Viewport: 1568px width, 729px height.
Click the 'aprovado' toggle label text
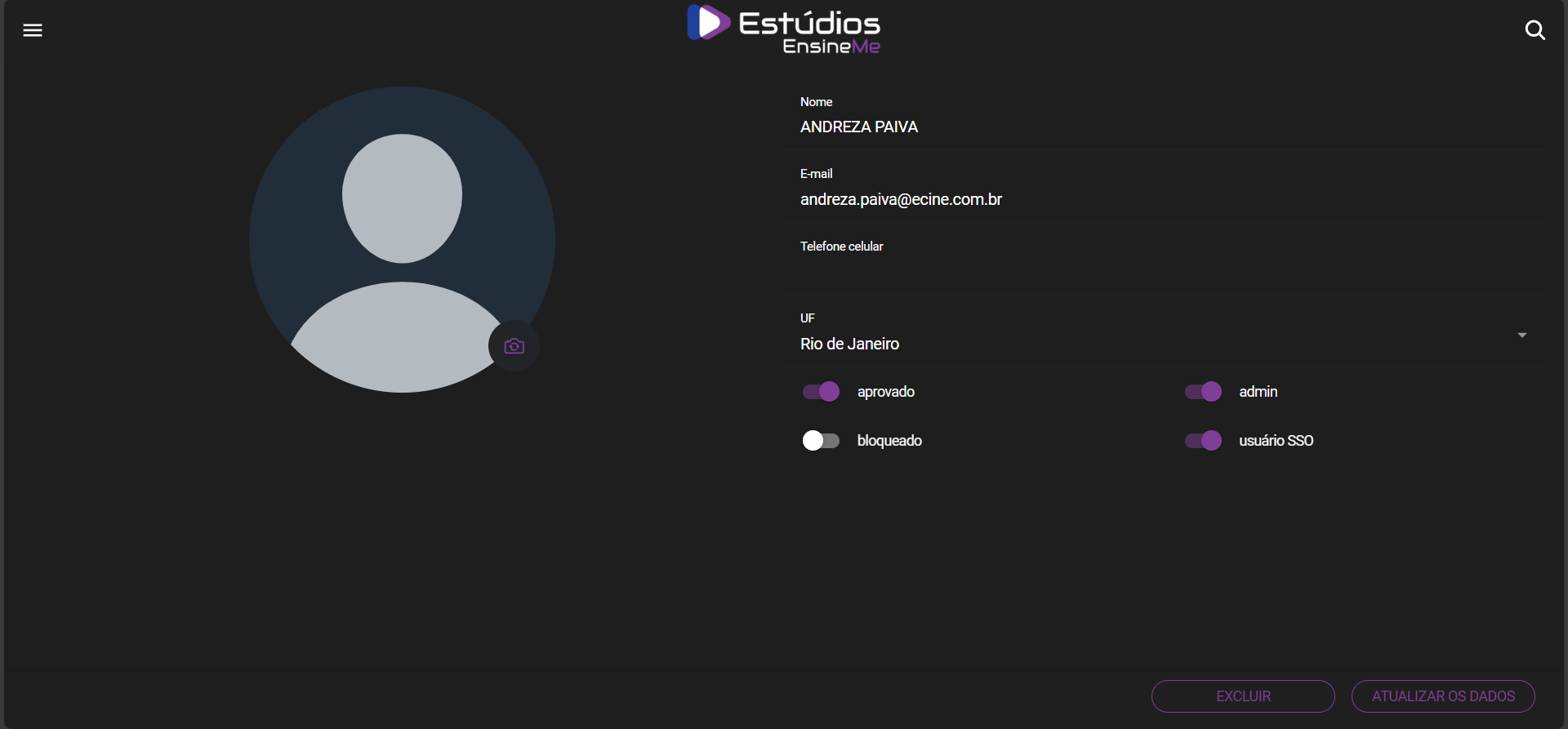(x=885, y=392)
